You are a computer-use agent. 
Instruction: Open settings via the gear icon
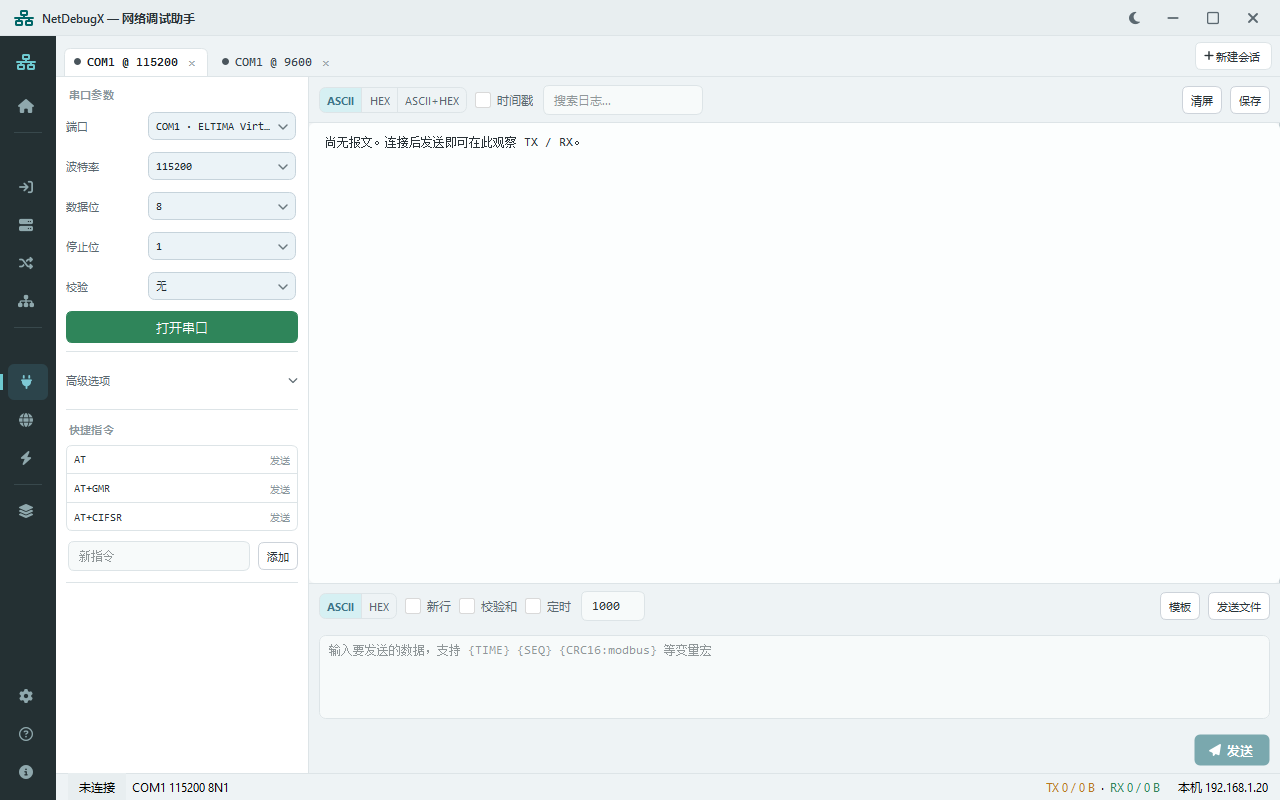tap(26, 696)
